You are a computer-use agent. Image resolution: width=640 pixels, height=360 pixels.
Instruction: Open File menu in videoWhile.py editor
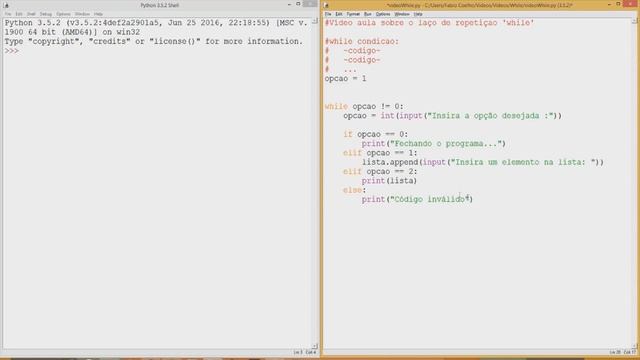328,14
